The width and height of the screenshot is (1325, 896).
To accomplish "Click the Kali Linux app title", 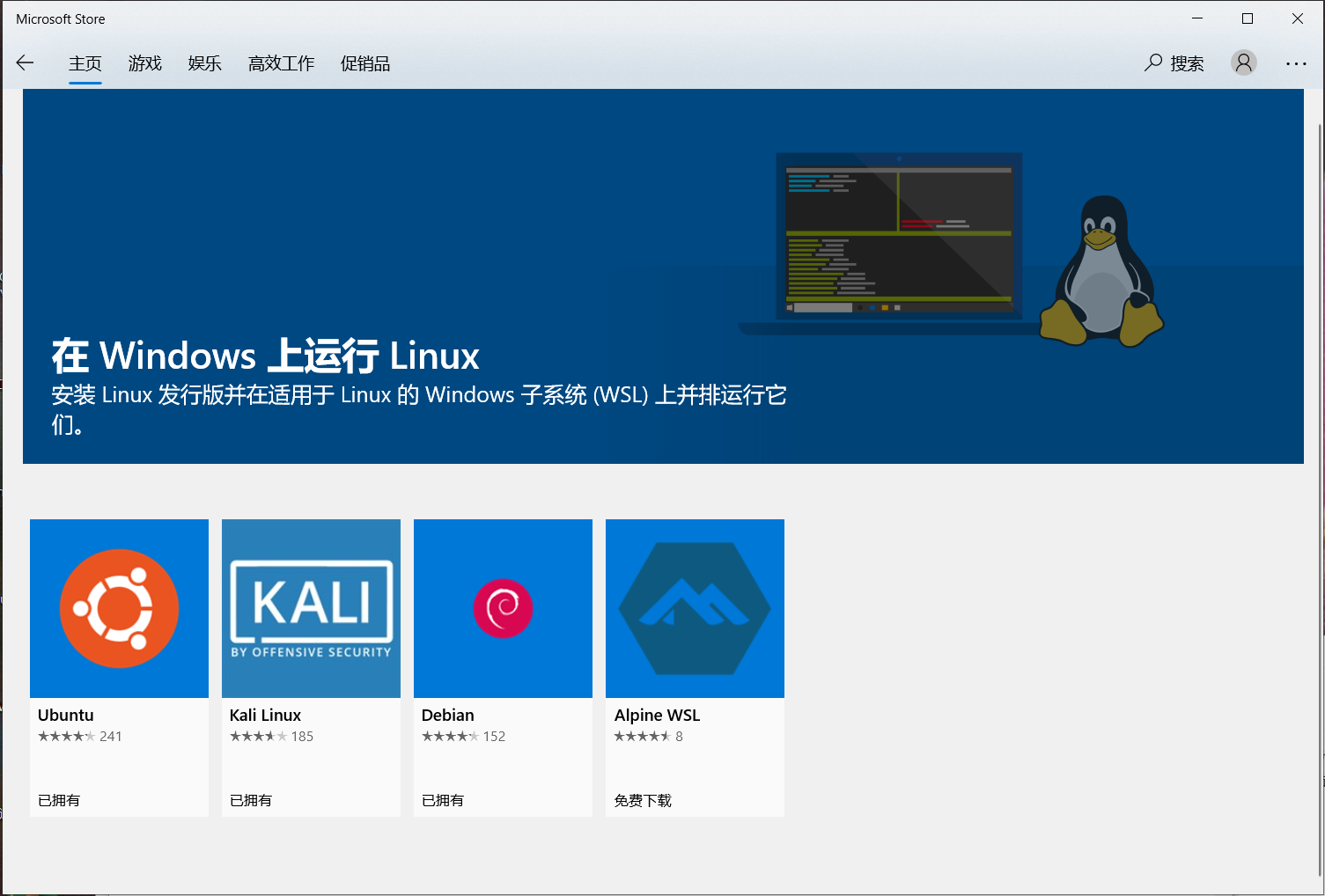I will pyautogui.click(x=265, y=715).
